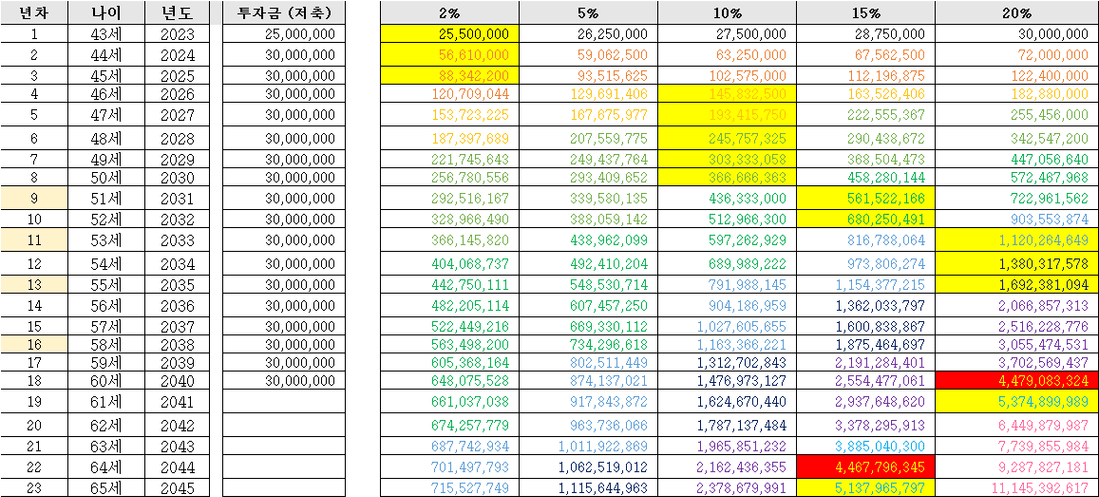1099x497 pixels.
Task: Select the age cell 50세
Action: (106, 178)
